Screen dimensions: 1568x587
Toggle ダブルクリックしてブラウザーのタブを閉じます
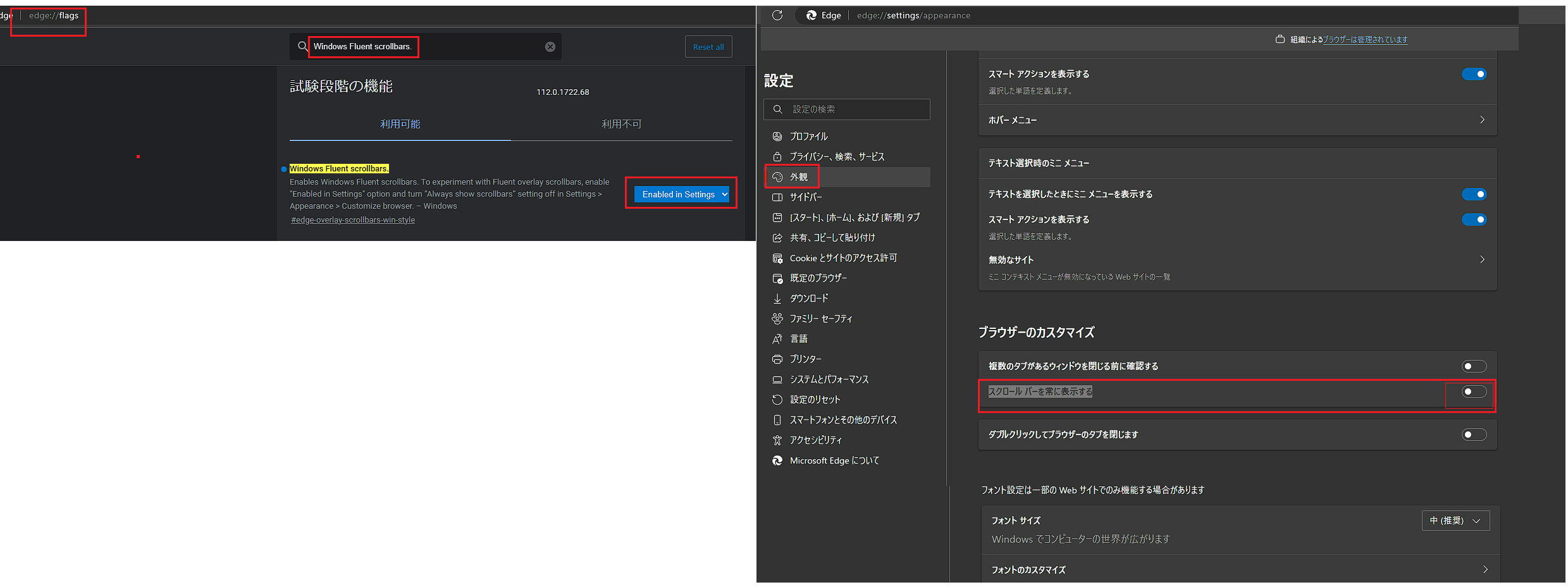pos(1474,435)
